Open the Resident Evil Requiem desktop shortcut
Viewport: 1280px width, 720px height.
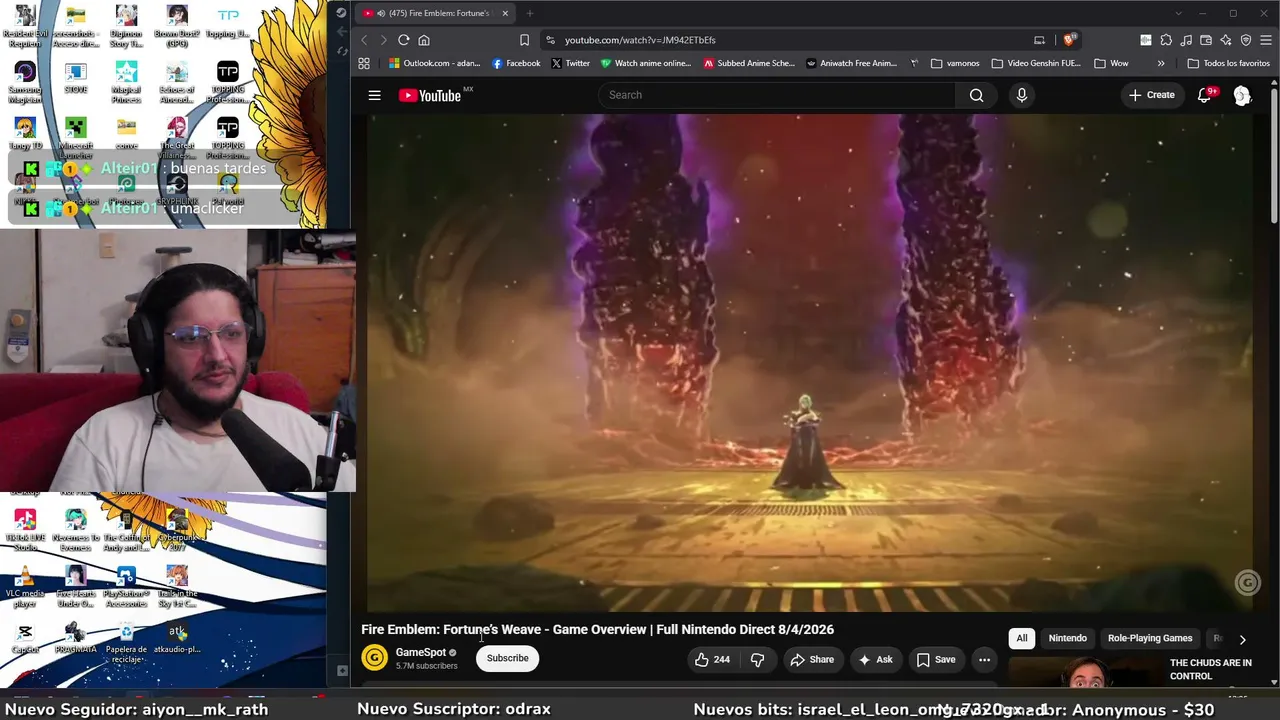[x=25, y=25]
